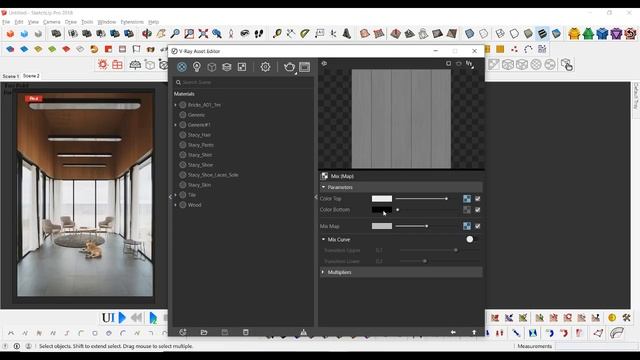Open the Geometry category in Asset Editor
This screenshot has height=360, width=640.
[x=211, y=67]
